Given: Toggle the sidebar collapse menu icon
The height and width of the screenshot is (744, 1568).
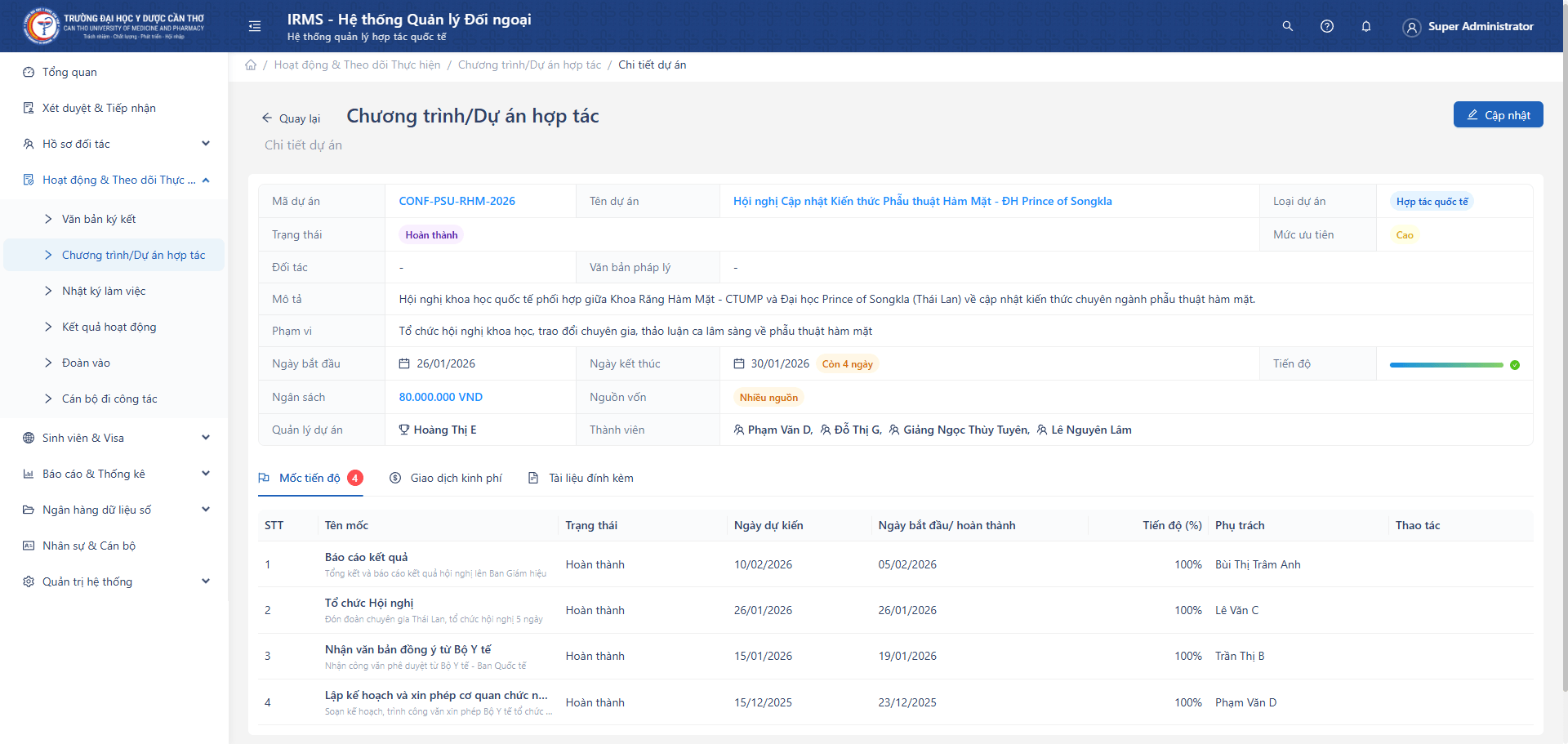Looking at the screenshot, I should point(255,26).
